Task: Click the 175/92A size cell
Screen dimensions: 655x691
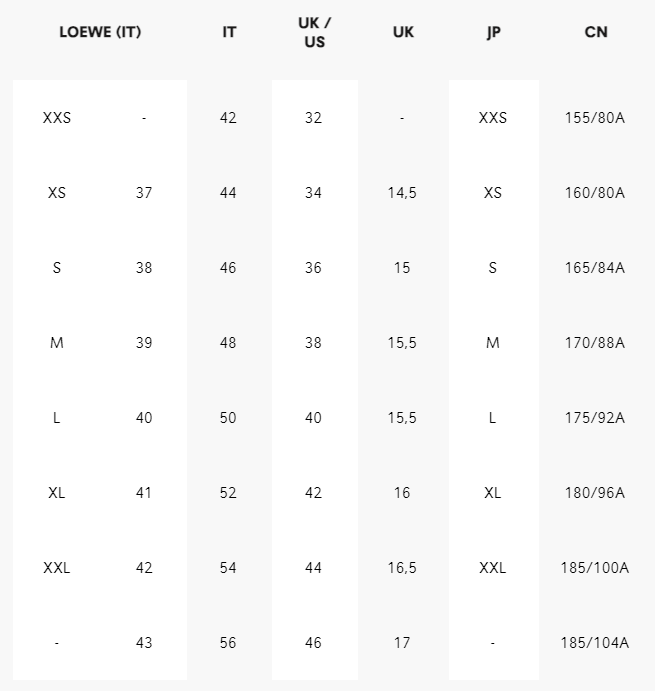Action: coord(595,418)
